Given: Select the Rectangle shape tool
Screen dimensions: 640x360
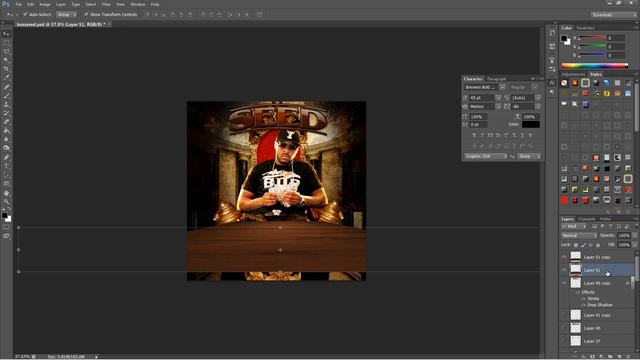Looking at the screenshot, I should (x=7, y=183).
